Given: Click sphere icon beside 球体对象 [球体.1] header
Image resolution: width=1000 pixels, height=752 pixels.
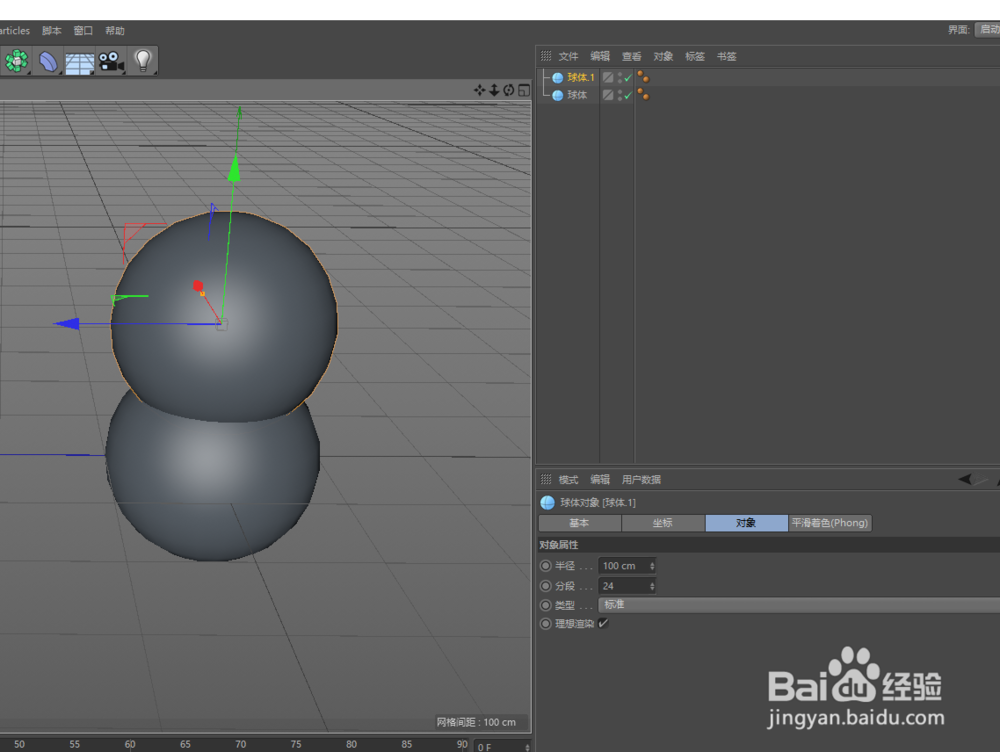Looking at the screenshot, I should pyautogui.click(x=547, y=503).
